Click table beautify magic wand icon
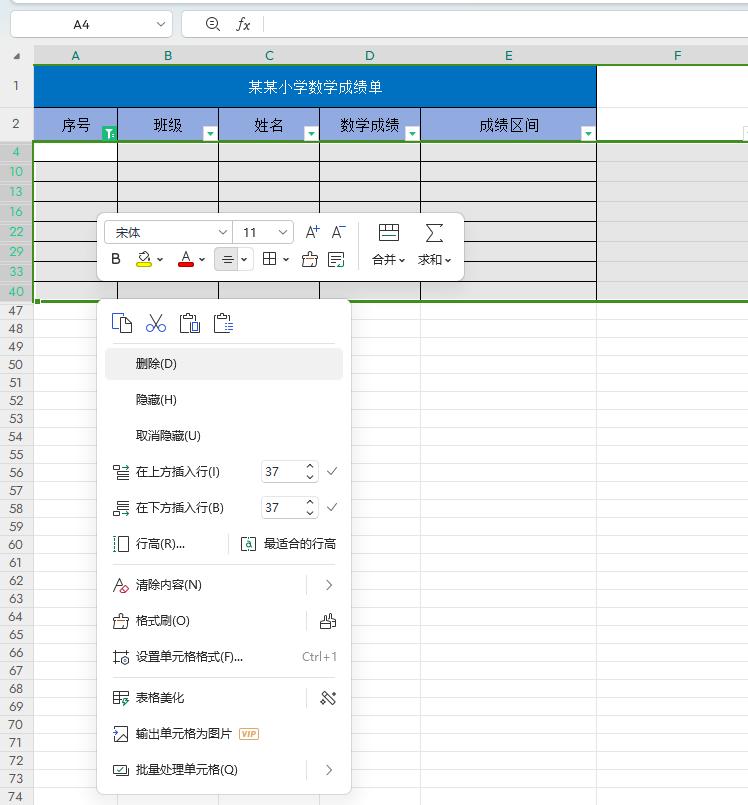The image size is (748, 805). tap(328, 698)
